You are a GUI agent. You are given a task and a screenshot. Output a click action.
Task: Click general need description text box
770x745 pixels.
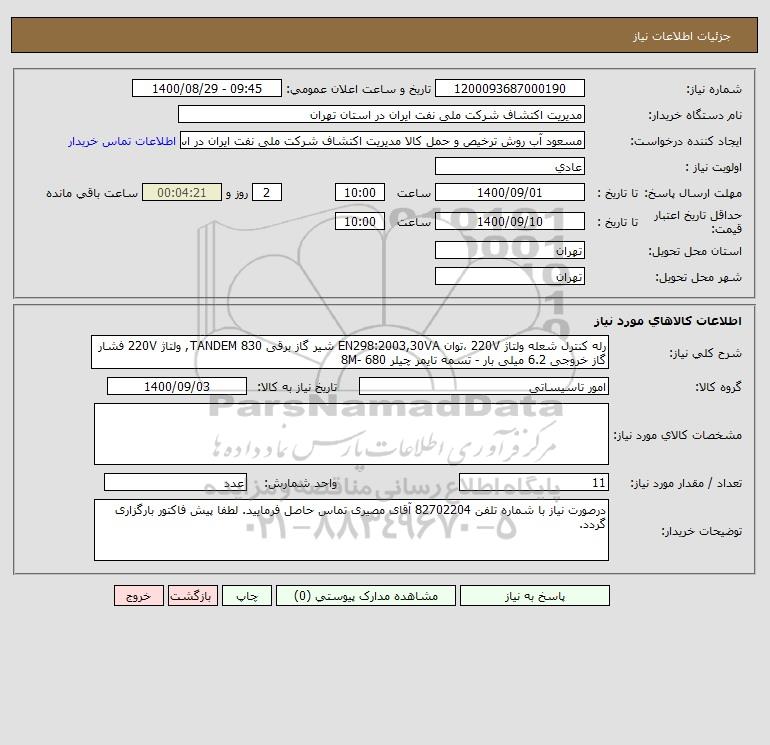(350, 353)
